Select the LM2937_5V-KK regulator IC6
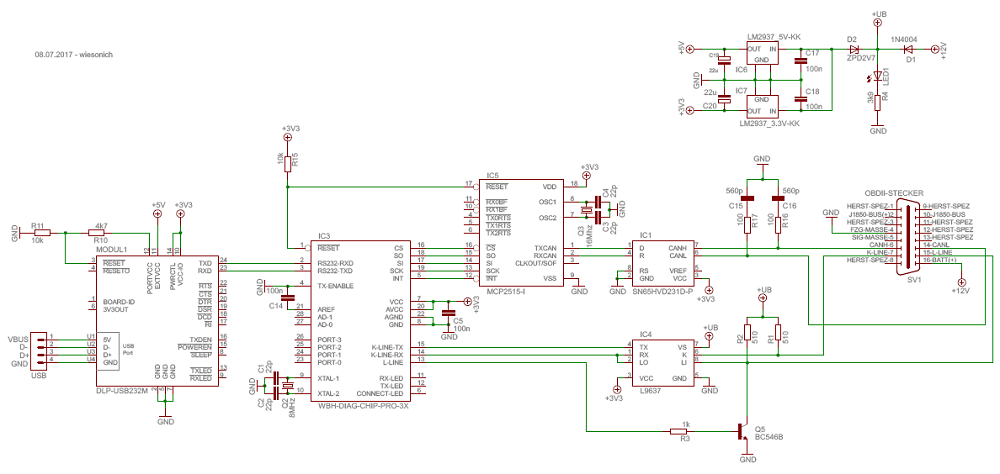This screenshot has width=1000, height=474. [763, 54]
